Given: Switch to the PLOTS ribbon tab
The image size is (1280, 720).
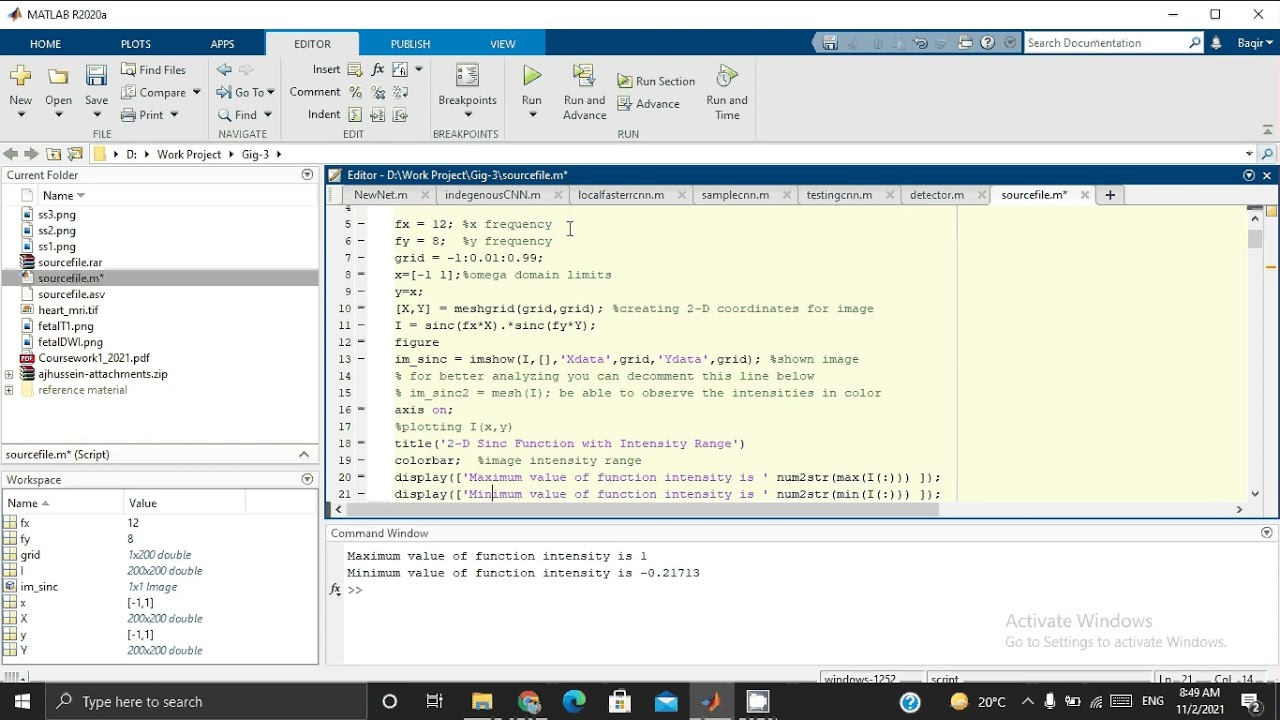Looking at the screenshot, I should (136, 44).
